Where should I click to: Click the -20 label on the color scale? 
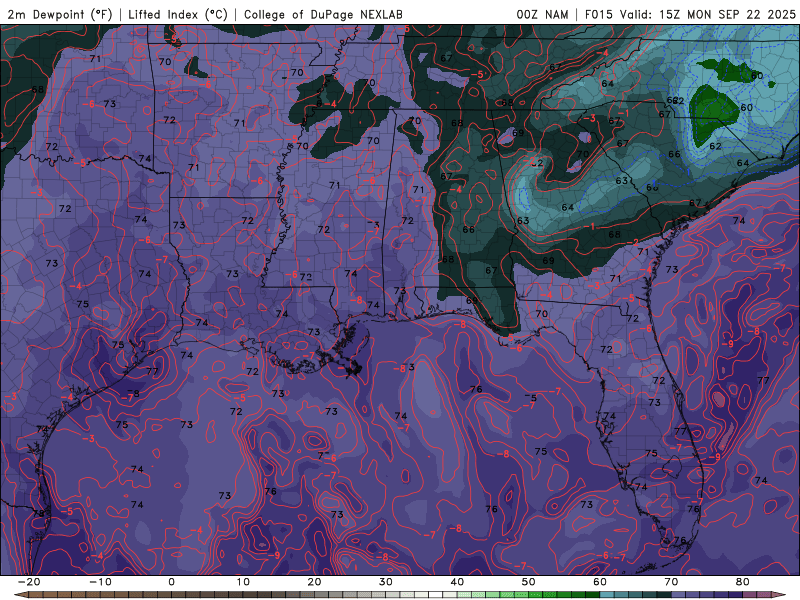point(29,582)
